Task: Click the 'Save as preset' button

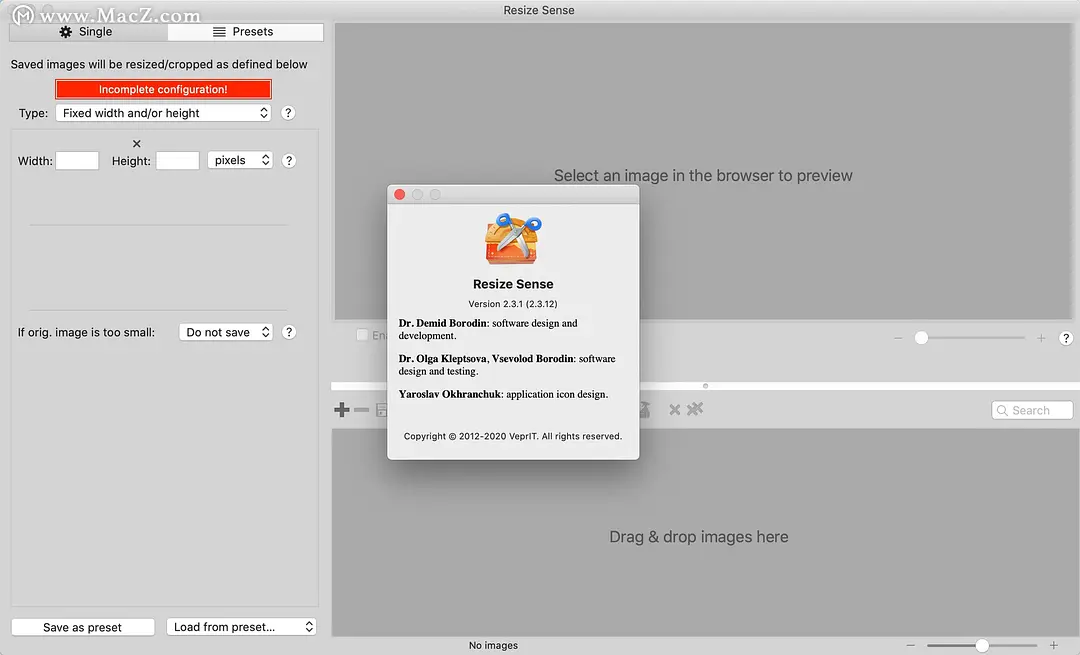Action: (83, 627)
